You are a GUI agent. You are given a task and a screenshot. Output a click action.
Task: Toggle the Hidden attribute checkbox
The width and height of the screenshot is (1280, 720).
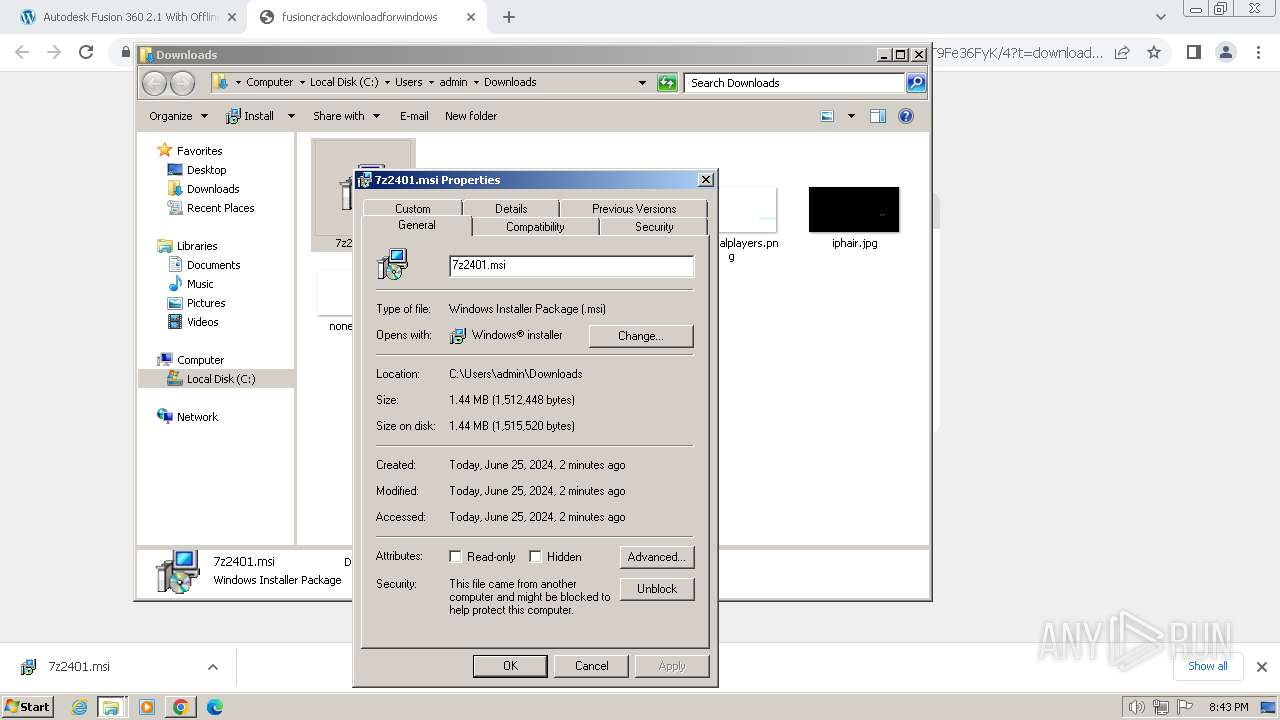pos(535,557)
